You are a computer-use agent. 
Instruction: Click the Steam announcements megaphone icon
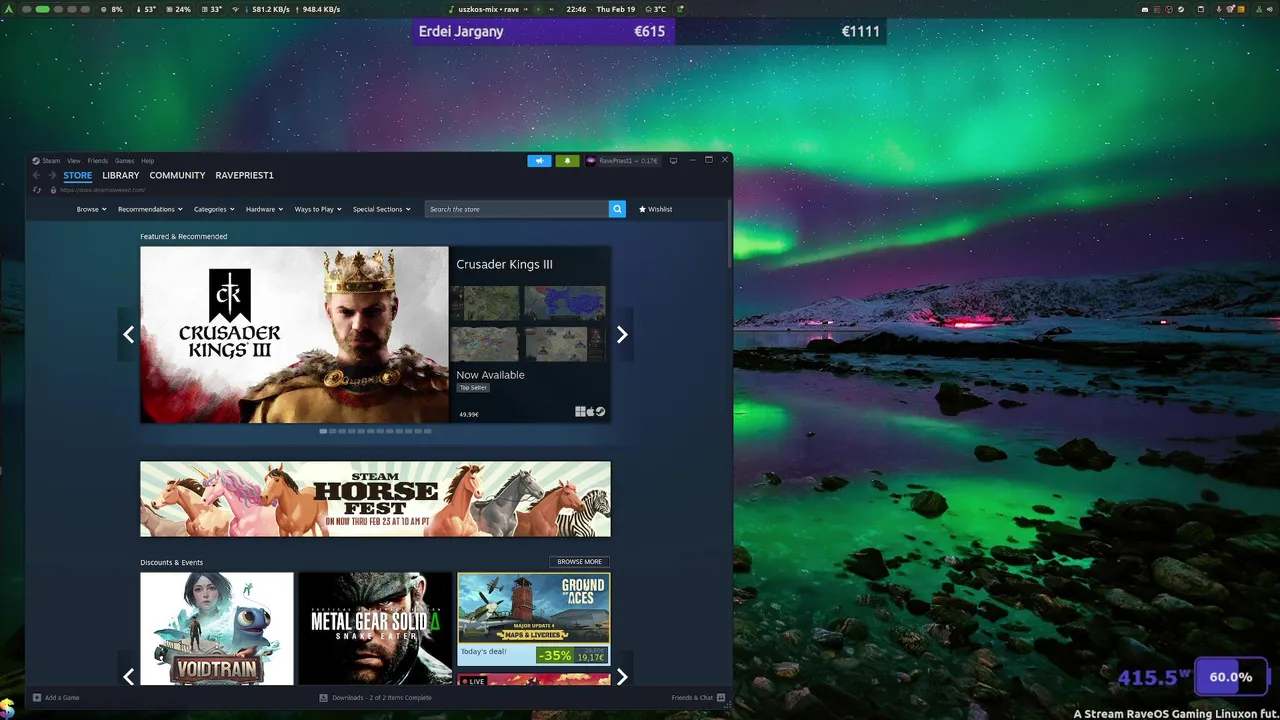(539, 160)
